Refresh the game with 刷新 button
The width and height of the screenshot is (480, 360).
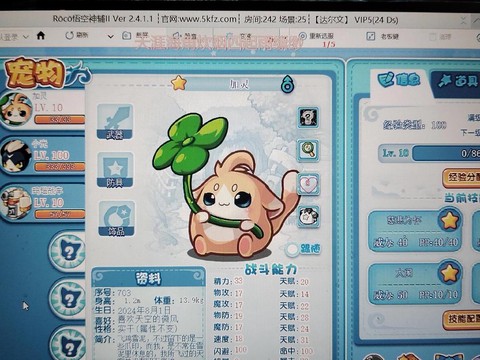pyautogui.click(x=77, y=35)
